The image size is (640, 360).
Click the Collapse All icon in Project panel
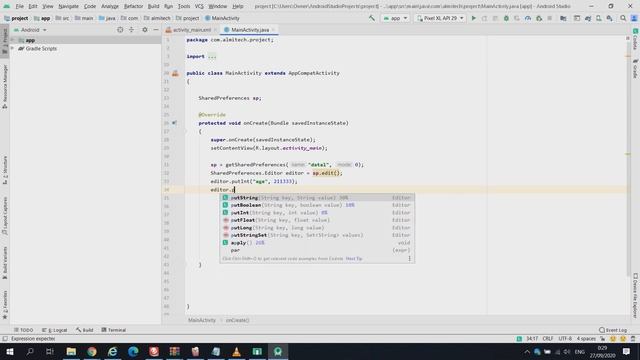[131, 30]
